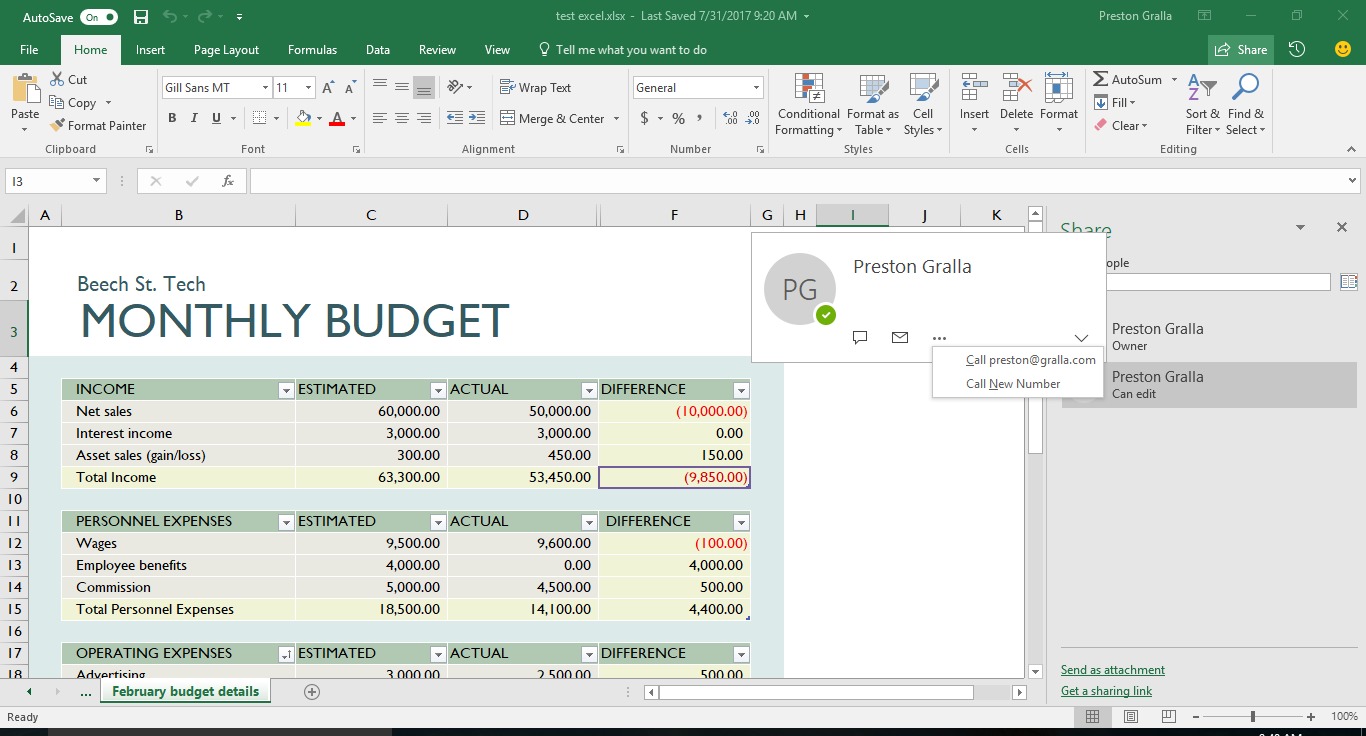
Task: Switch to Page Break Preview in status bar
Action: coord(1167,717)
